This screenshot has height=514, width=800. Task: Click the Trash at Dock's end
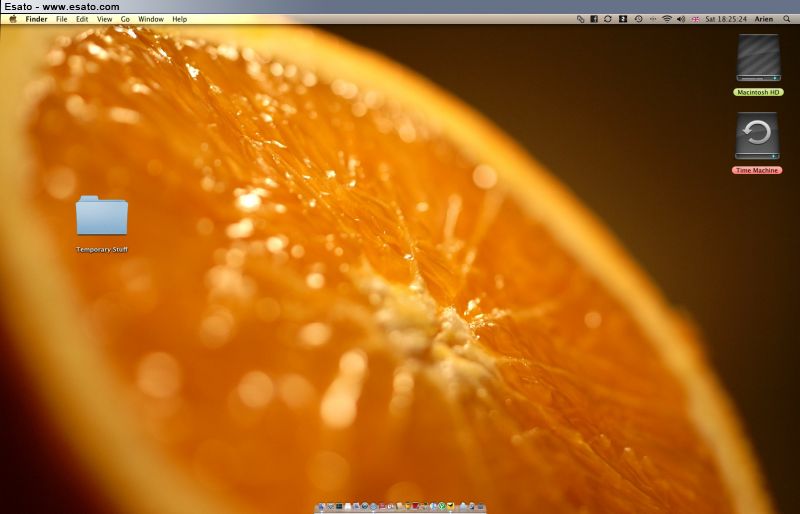tap(480, 507)
